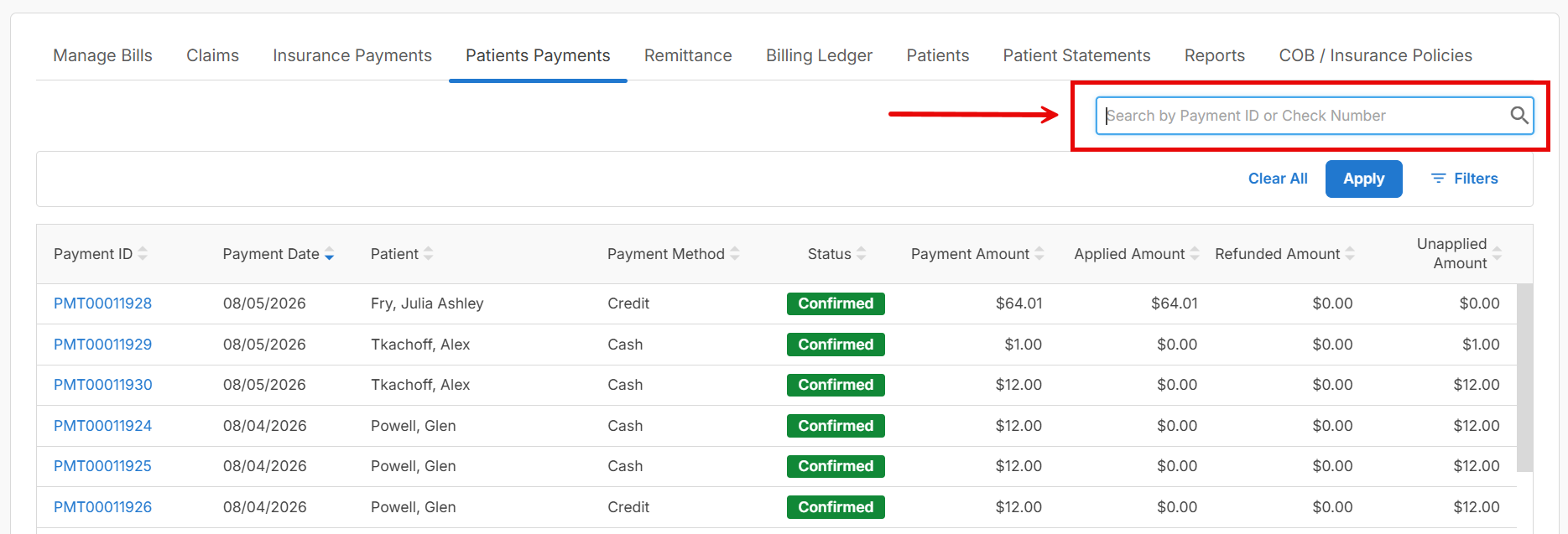Click 08/04/2026 date in PMT00011925 row
Viewport: 1568px width, 534px height.
coord(264,466)
